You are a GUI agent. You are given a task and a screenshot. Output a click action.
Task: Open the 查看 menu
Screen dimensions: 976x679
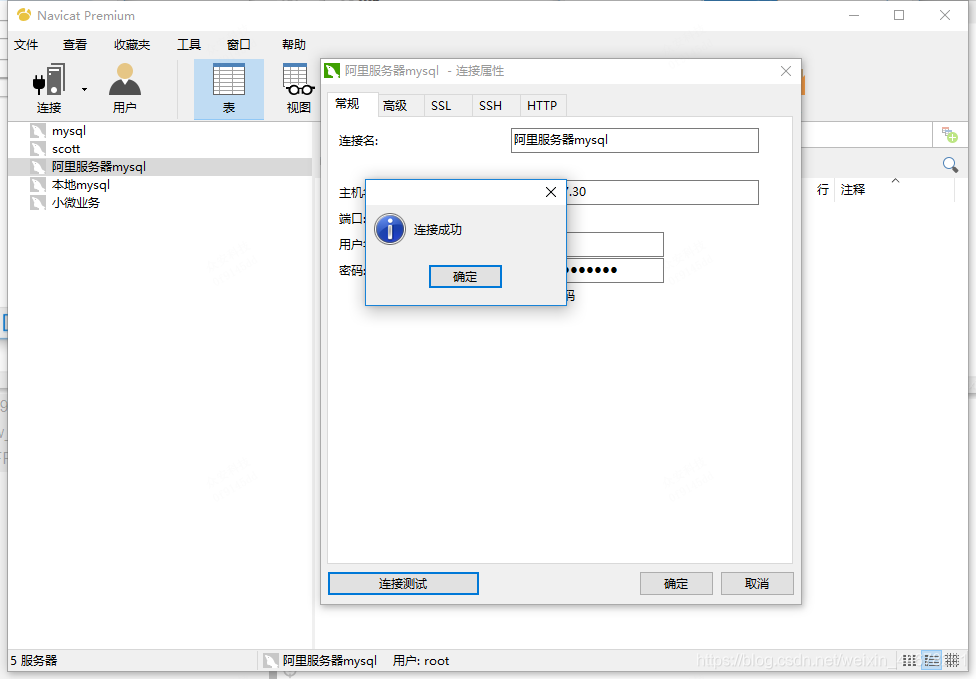[75, 45]
